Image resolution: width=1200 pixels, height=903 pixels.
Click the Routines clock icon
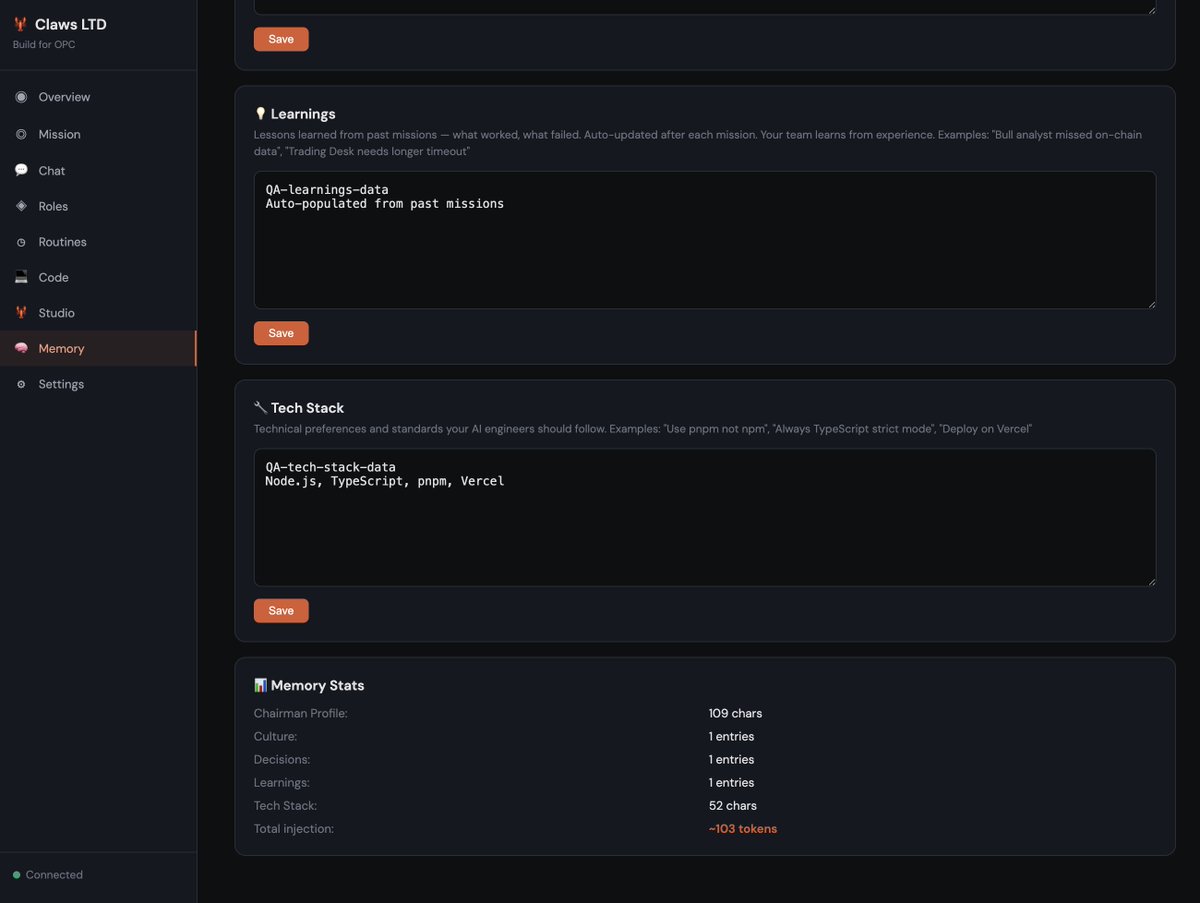(21, 242)
